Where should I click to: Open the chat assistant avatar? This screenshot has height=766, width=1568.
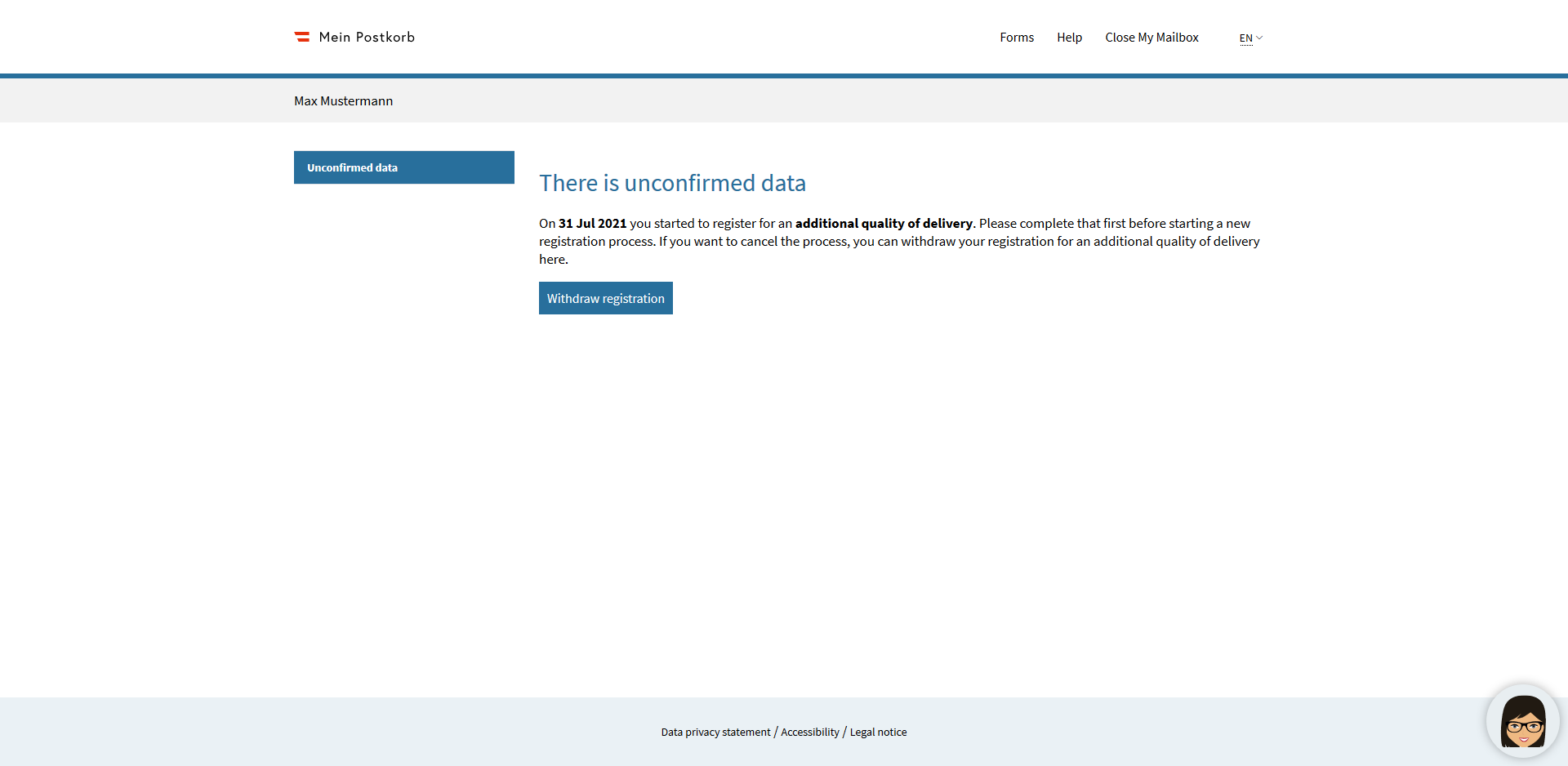[1523, 720]
